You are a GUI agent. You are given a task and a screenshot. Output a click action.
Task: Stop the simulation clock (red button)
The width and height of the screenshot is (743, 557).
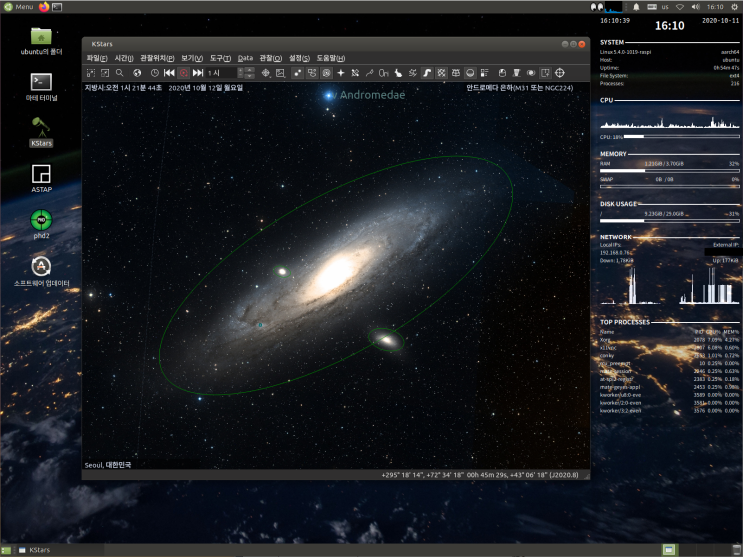184,73
